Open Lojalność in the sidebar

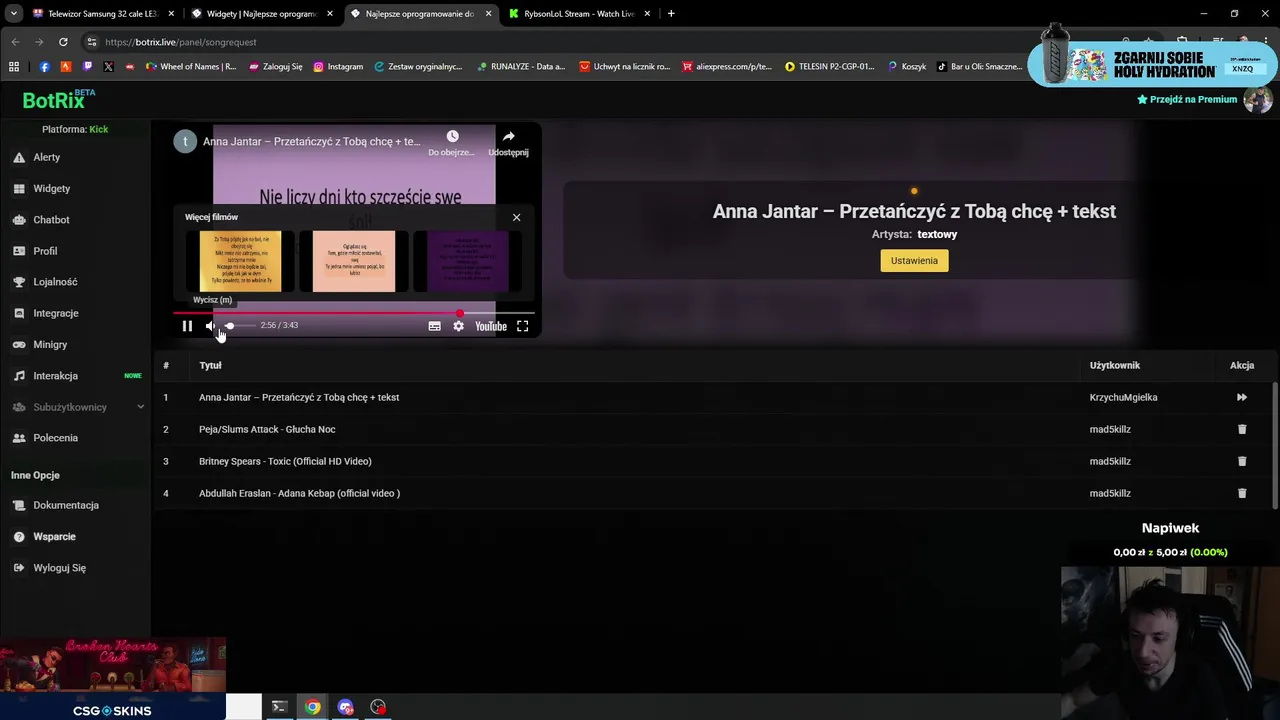pos(55,282)
